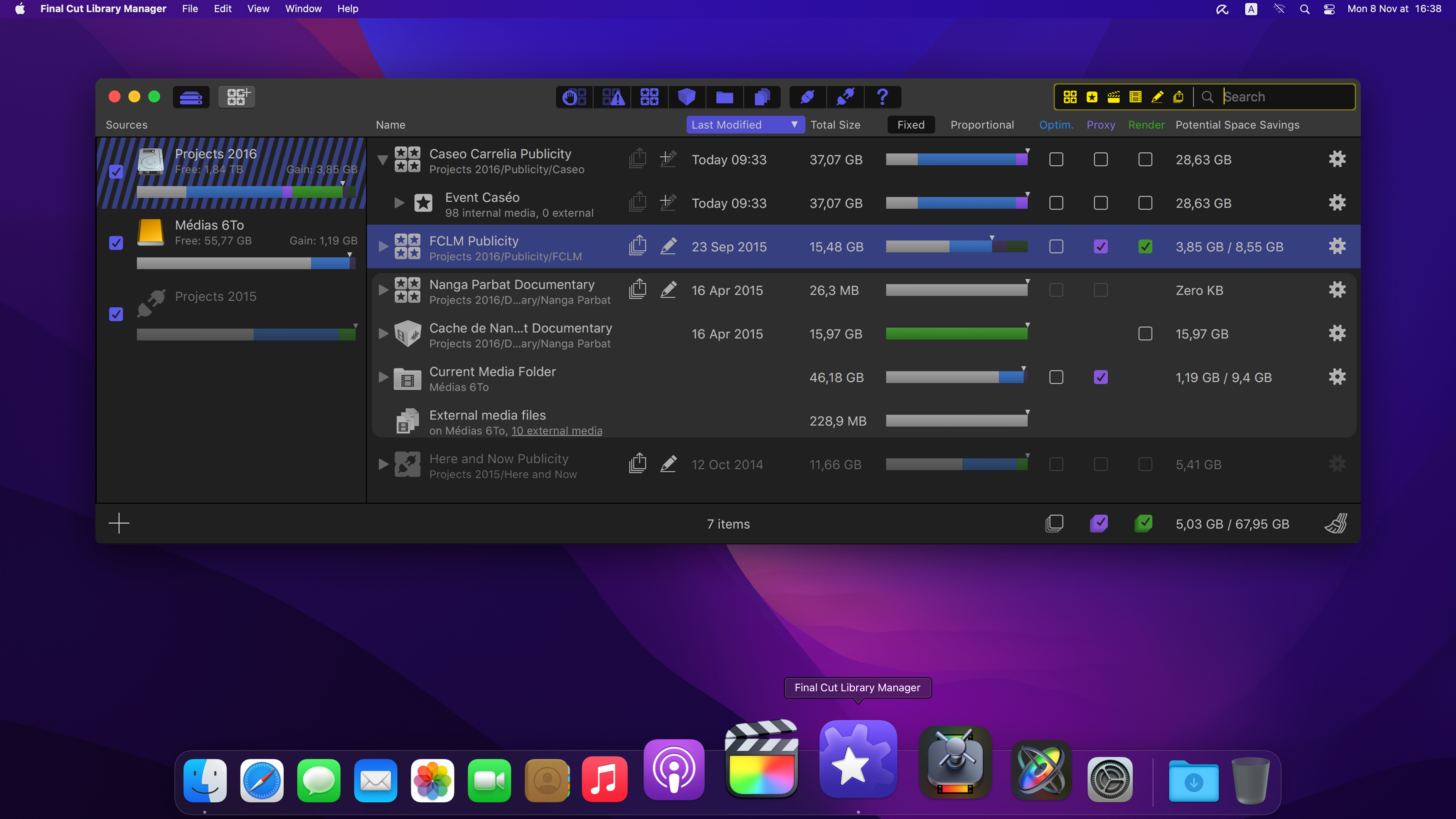Open gear menu for FCLM Publicity row

point(1337,246)
